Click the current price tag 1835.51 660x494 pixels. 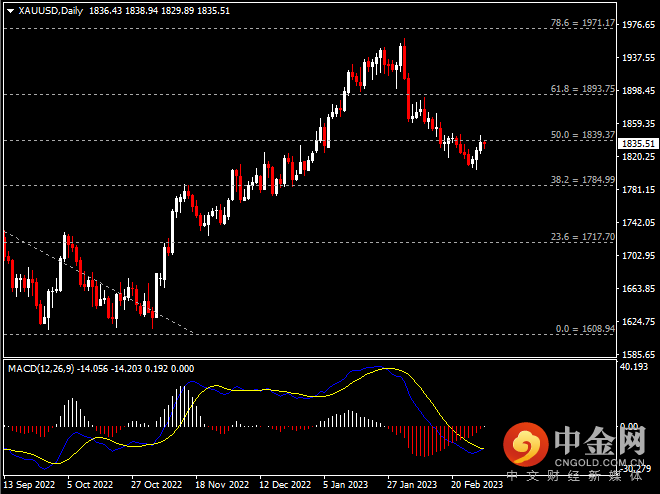pyautogui.click(x=639, y=144)
